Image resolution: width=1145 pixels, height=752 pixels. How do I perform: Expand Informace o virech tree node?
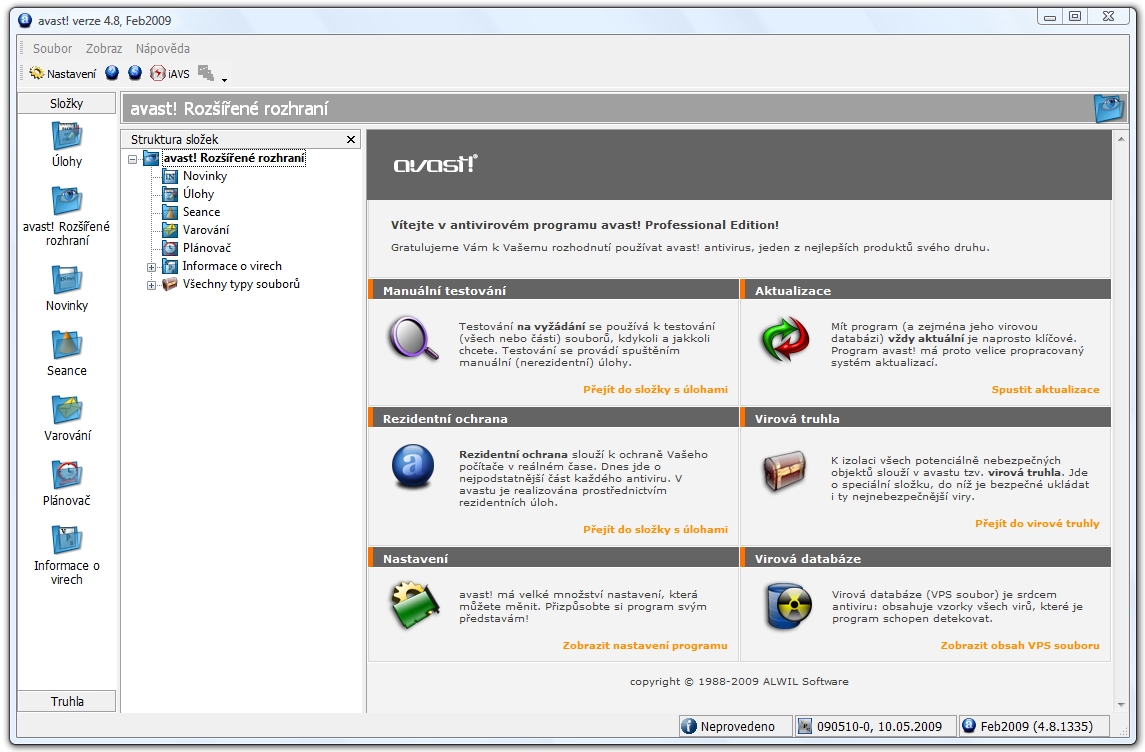[x=151, y=267]
